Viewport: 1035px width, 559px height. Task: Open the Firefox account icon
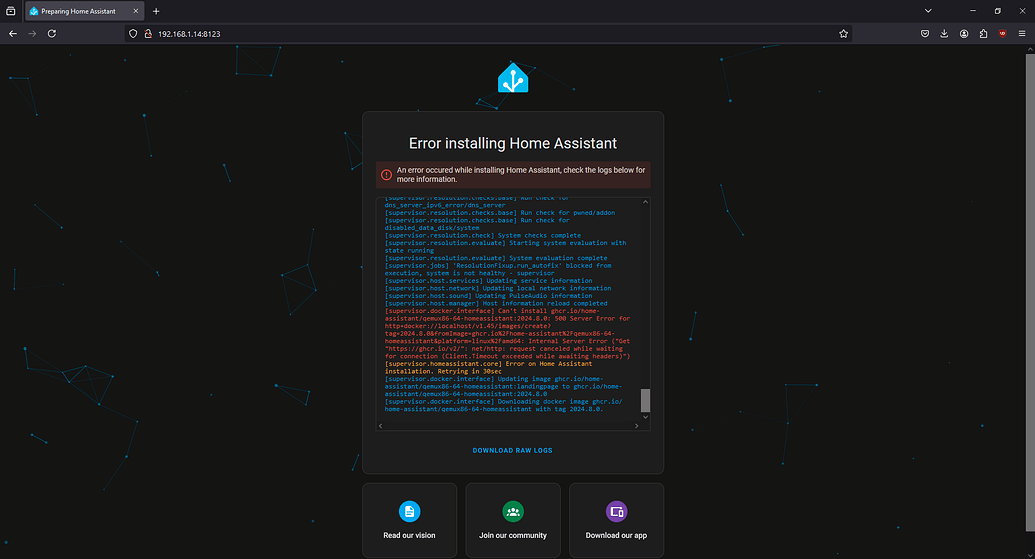(x=964, y=34)
